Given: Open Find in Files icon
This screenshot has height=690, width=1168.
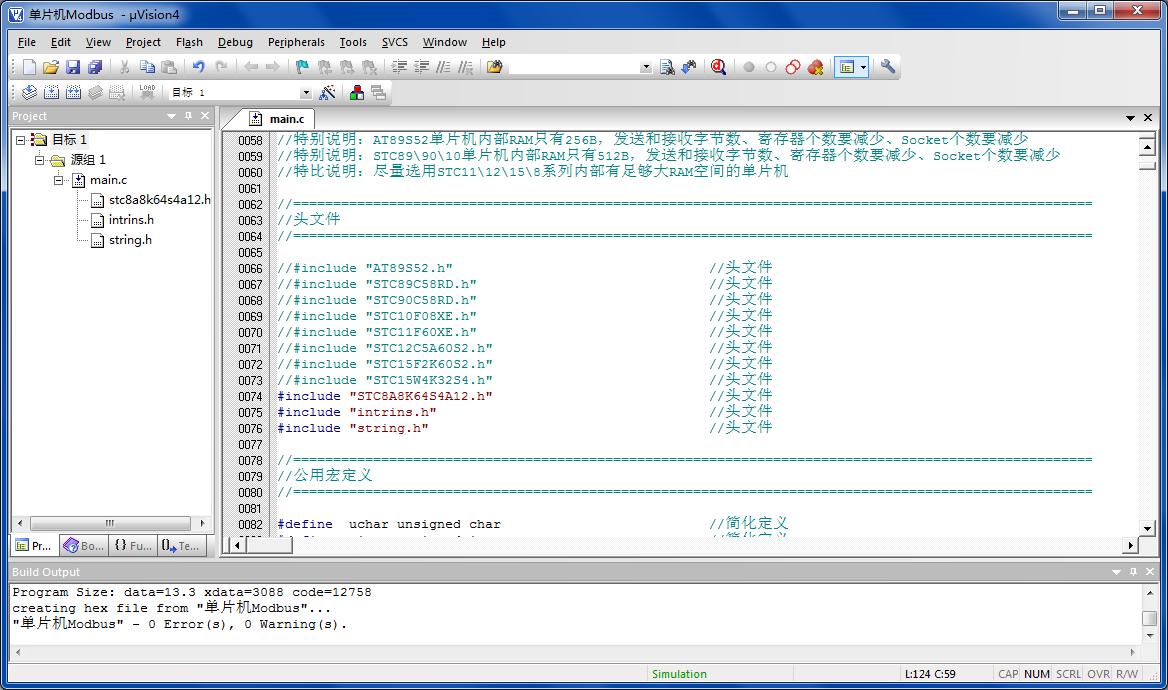Looking at the screenshot, I should tap(495, 67).
